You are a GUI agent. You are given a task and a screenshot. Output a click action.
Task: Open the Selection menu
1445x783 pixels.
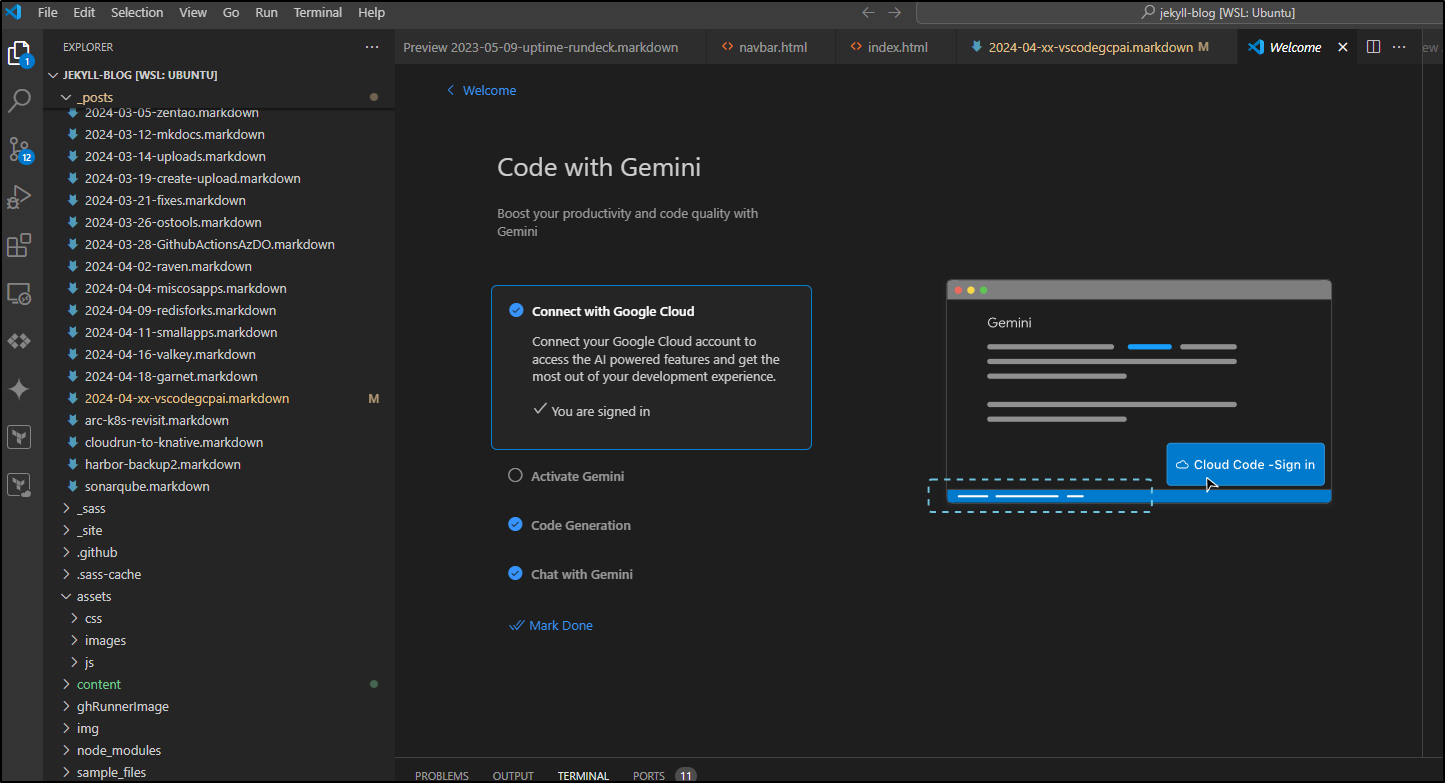[137, 13]
